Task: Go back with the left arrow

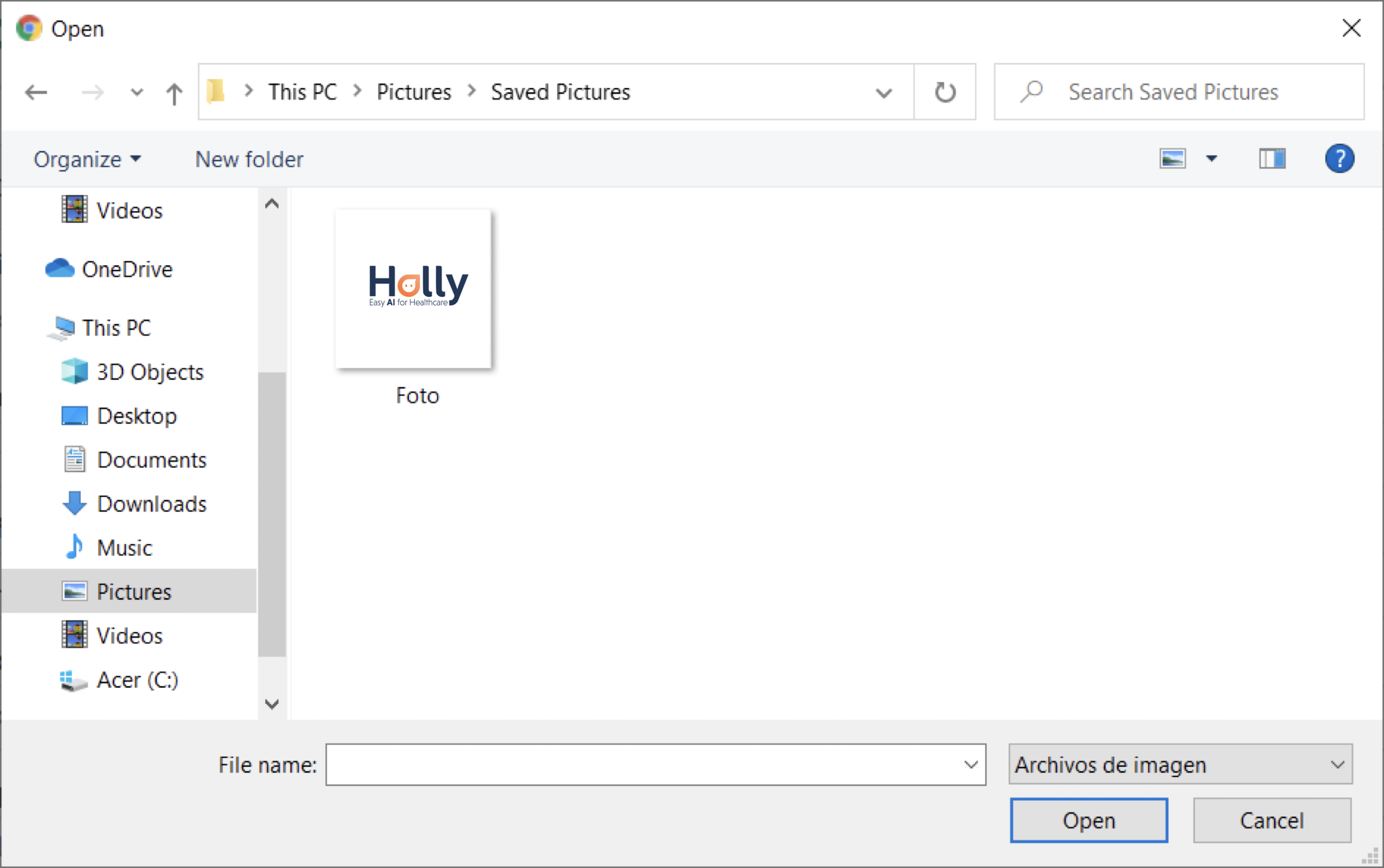Action: click(36, 92)
